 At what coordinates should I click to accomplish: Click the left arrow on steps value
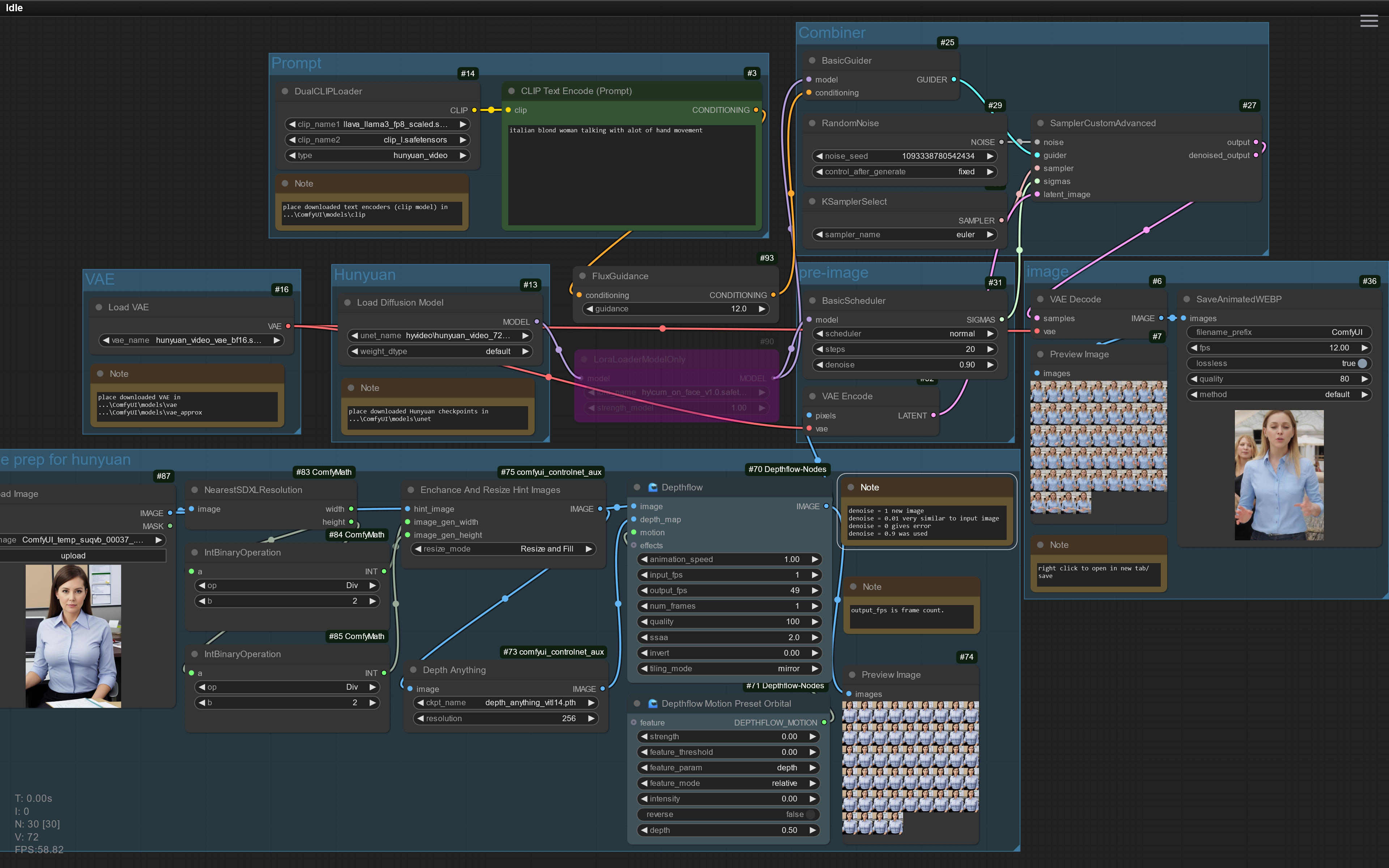point(820,349)
